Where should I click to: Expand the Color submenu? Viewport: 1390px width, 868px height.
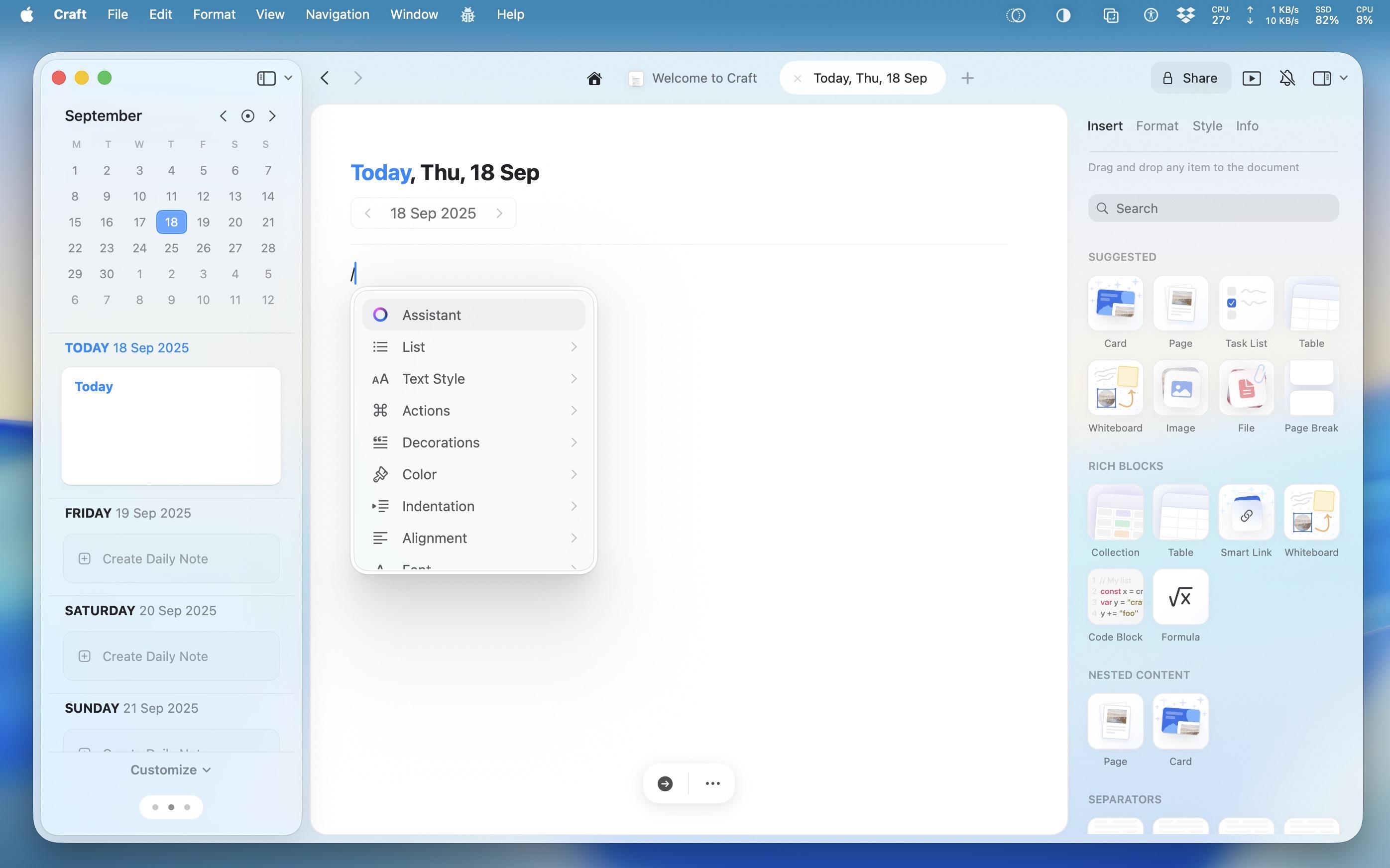(x=473, y=474)
